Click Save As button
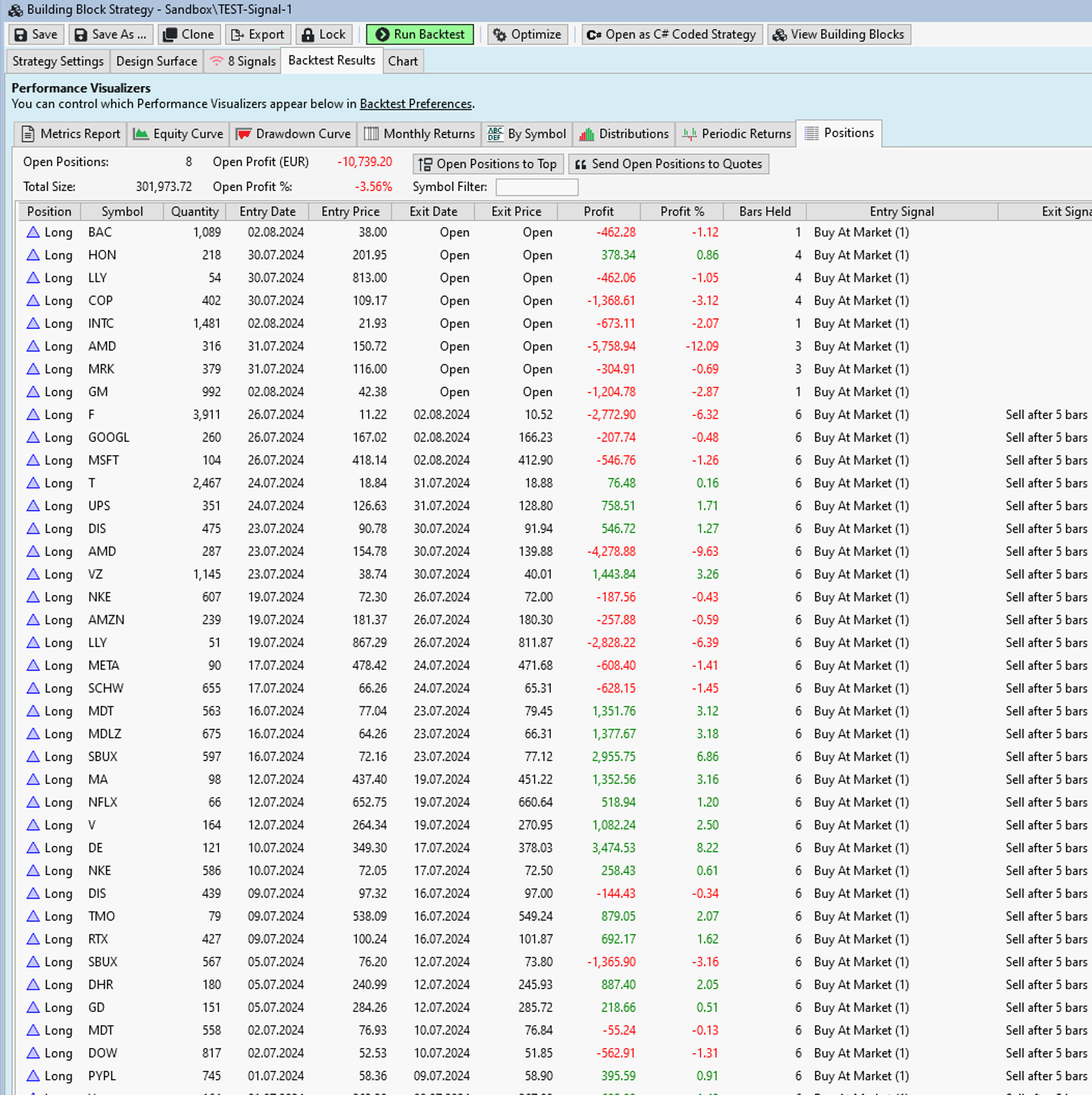This screenshot has width=1092, height=1095. (x=111, y=35)
